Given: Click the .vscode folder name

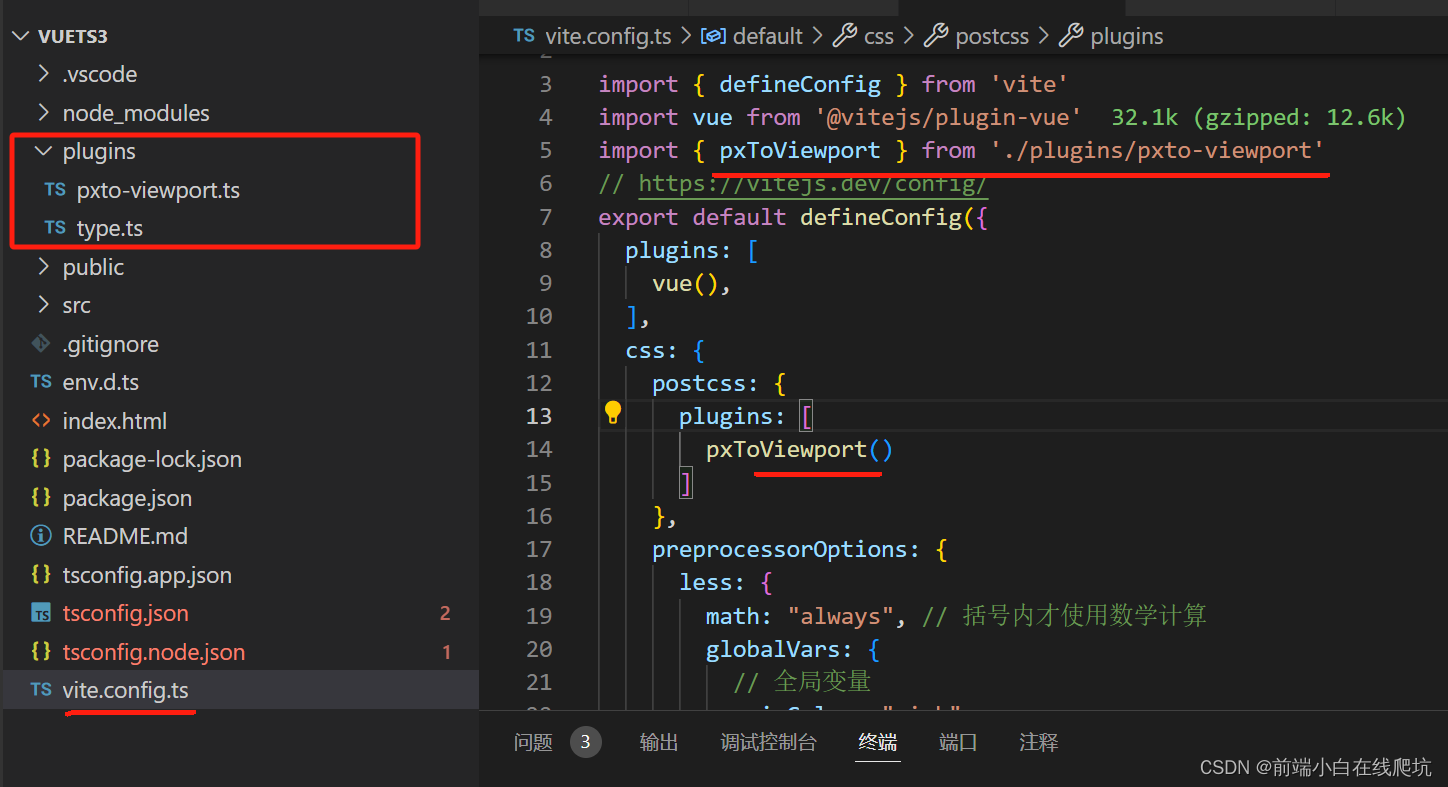Looking at the screenshot, I should [x=100, y=74].
